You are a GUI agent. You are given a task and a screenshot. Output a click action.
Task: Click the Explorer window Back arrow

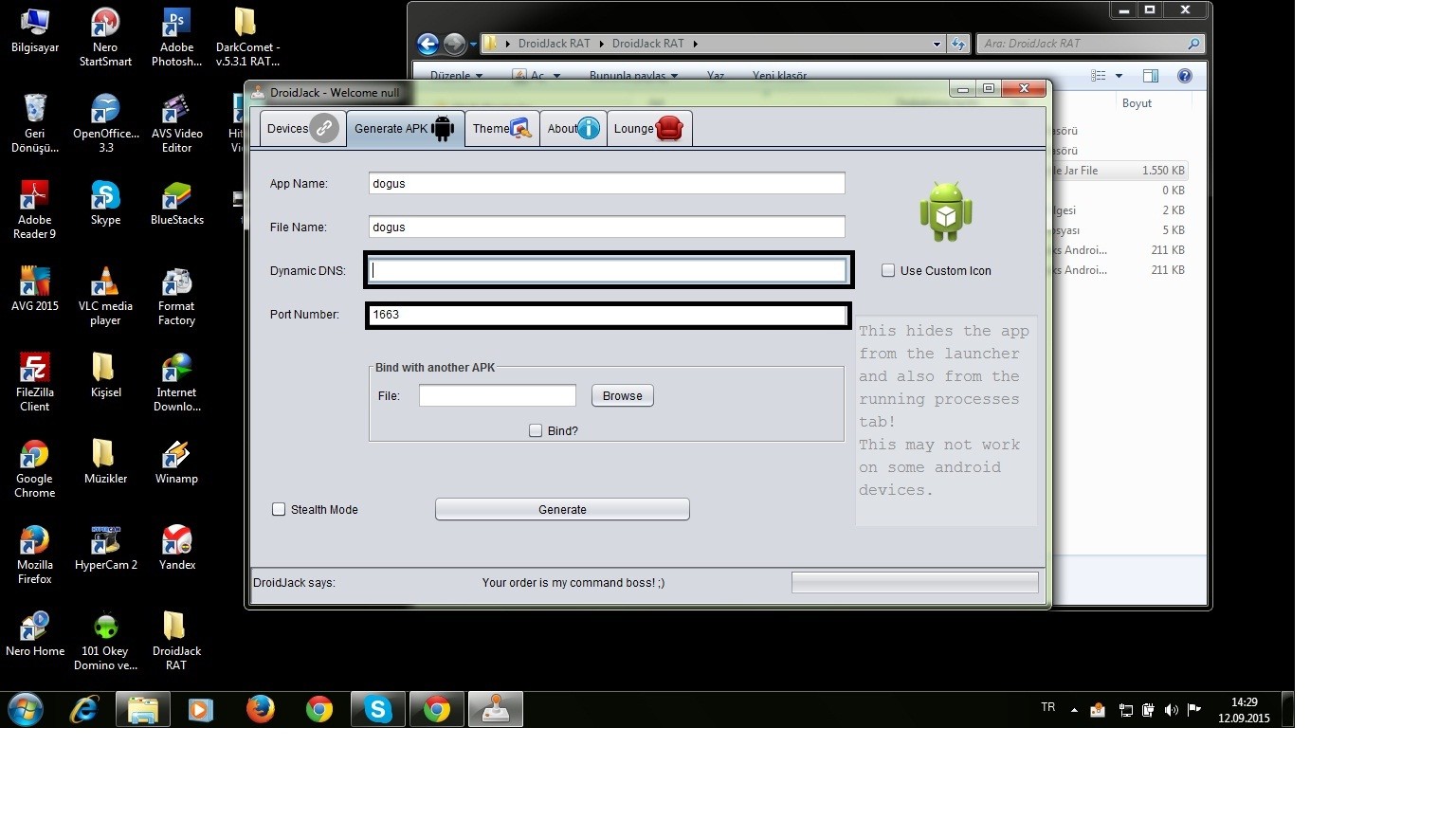pyautogui.click(x=428, y=44)
